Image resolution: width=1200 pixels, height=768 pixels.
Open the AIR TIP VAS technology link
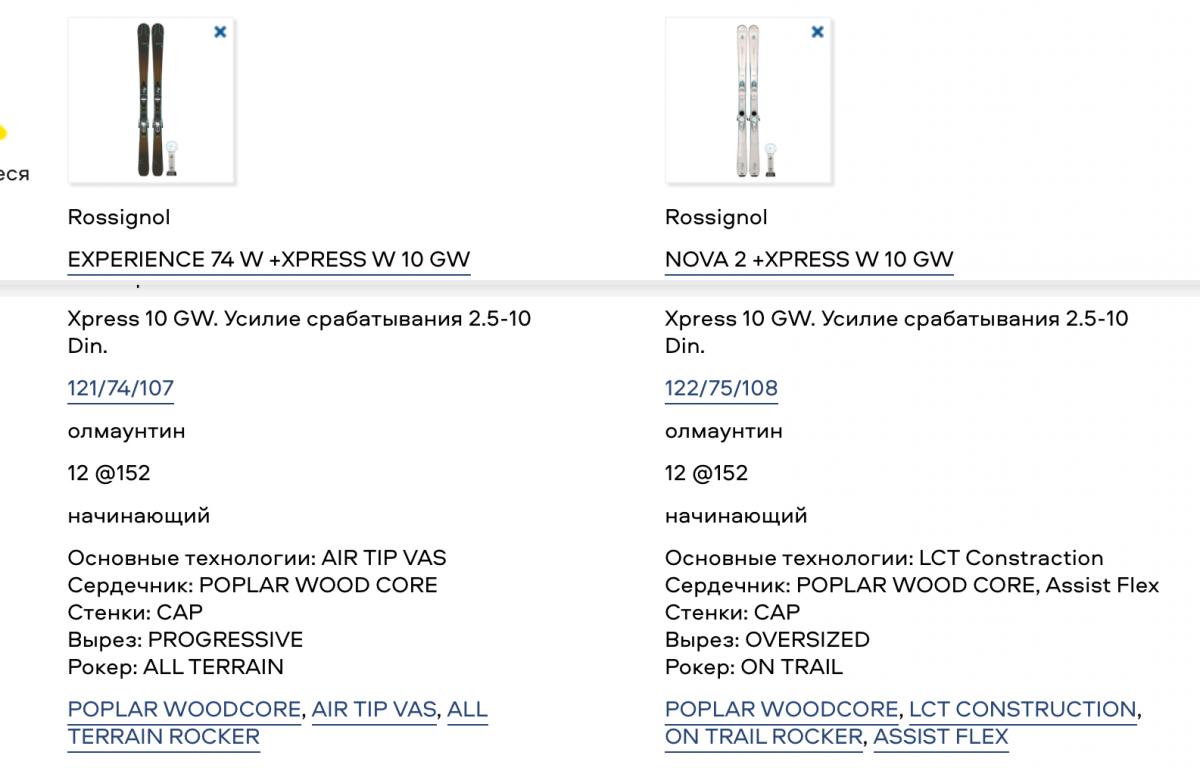[374, 710]
